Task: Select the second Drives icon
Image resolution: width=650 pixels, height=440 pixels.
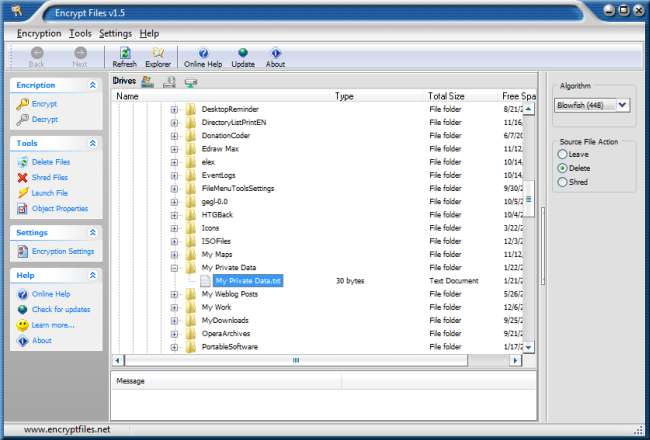Action: click(169, 82)
